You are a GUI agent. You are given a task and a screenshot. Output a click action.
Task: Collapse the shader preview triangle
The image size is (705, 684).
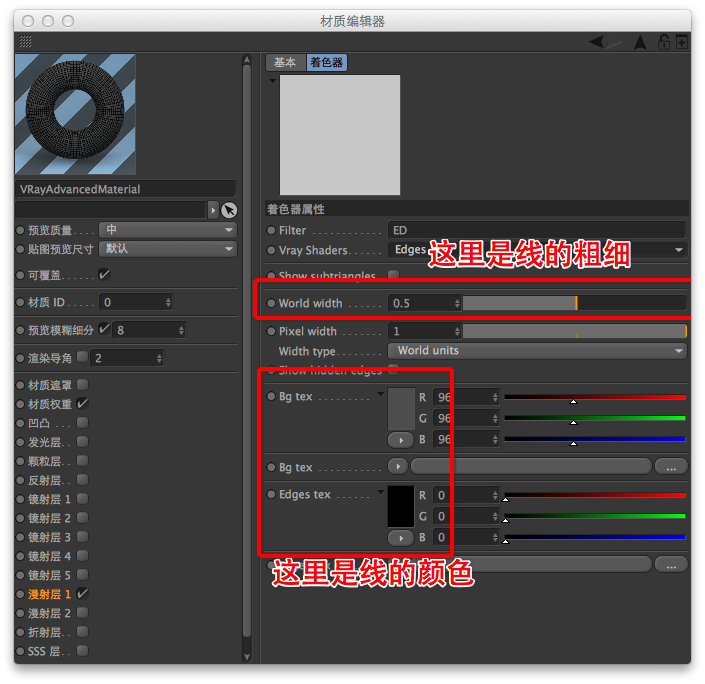(x=272, y=81)
